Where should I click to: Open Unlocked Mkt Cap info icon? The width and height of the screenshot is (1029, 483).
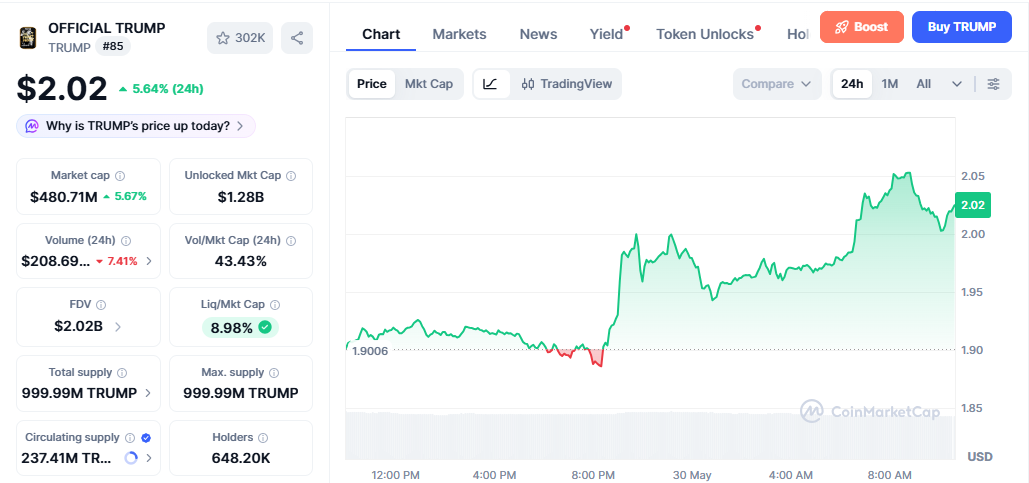pyautogui.click(x=291, y=176)
